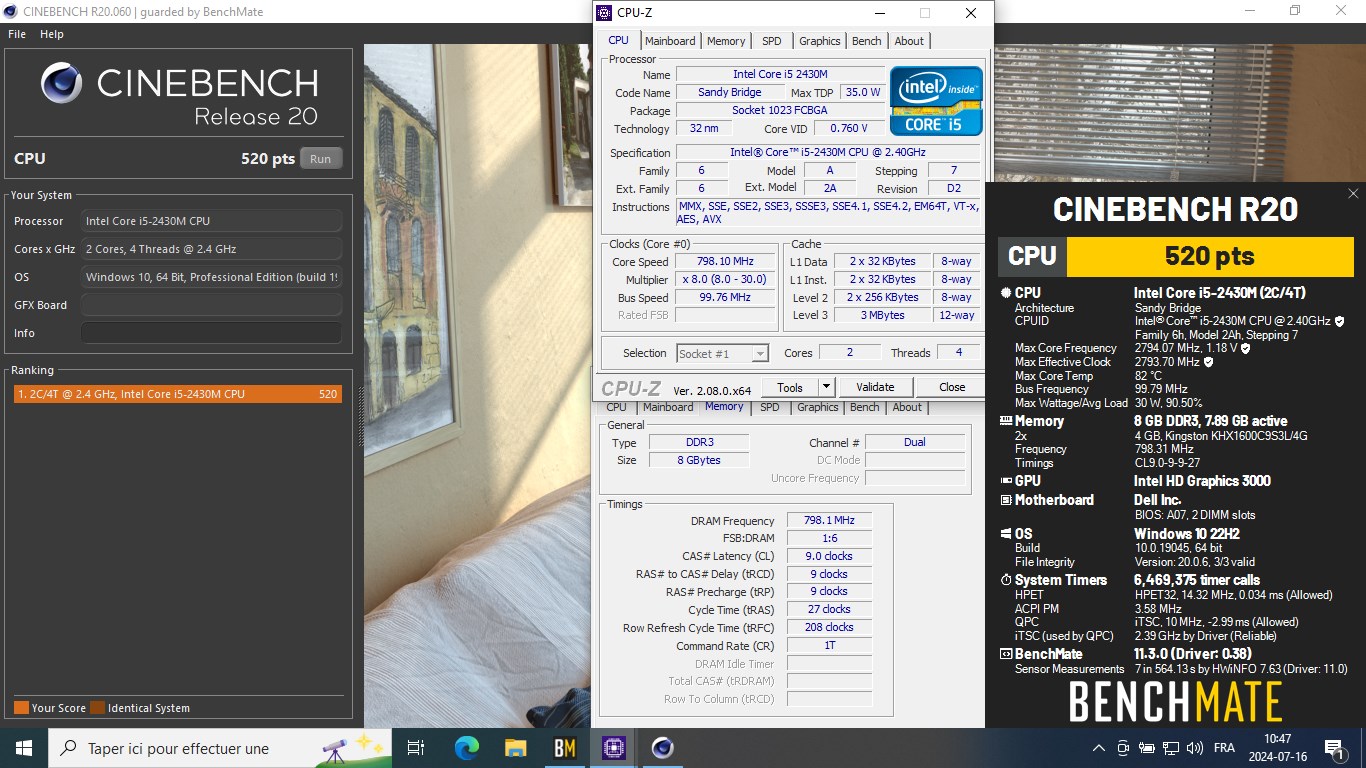Viewport: 1366px width, 768px height.
Task: Select the ranking entry Intel Core i5-2430M CPU
Action: pos(177,394)
